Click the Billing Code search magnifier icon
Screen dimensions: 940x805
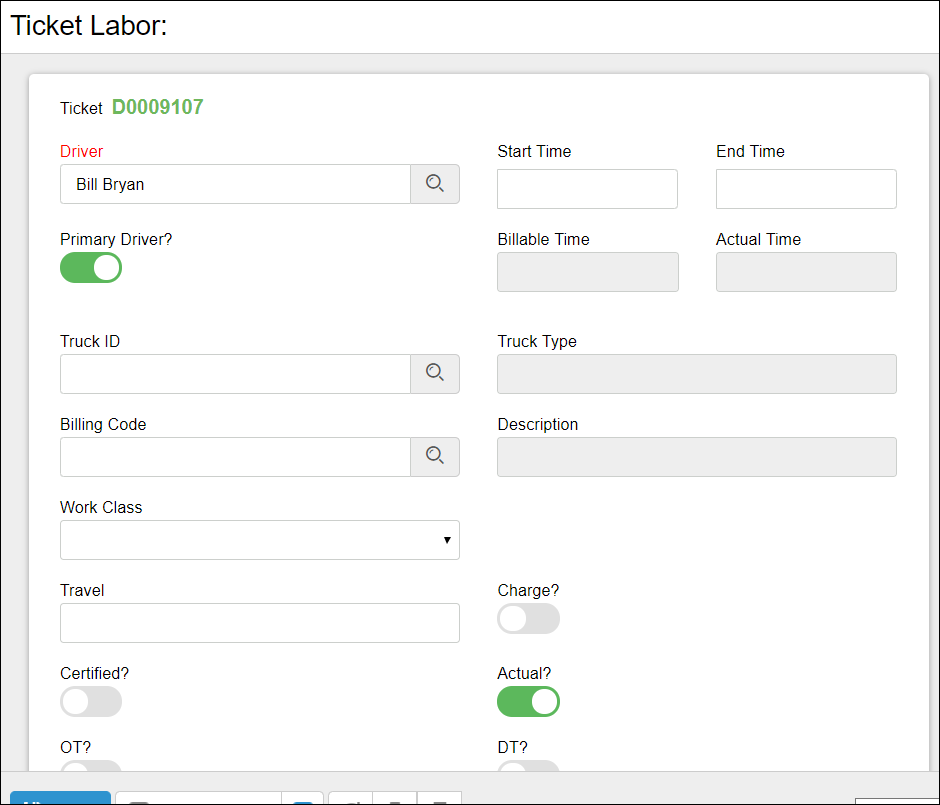[x=435, y=457]
